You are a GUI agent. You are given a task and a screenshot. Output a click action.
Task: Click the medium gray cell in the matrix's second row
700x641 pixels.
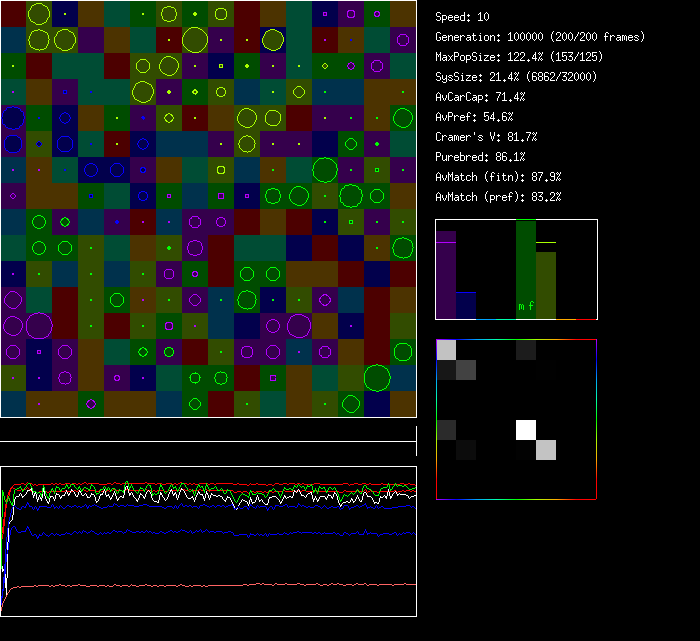coord(466,370)
